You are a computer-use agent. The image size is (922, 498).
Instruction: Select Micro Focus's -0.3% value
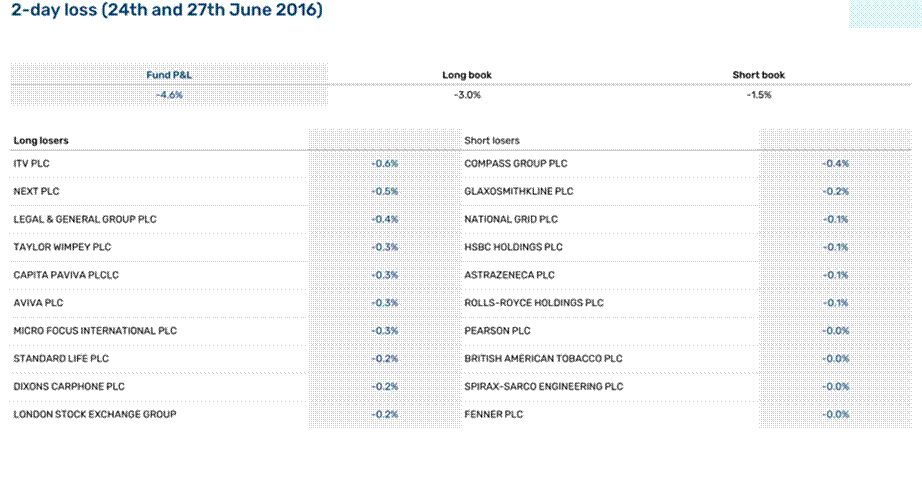pos(385,330)
